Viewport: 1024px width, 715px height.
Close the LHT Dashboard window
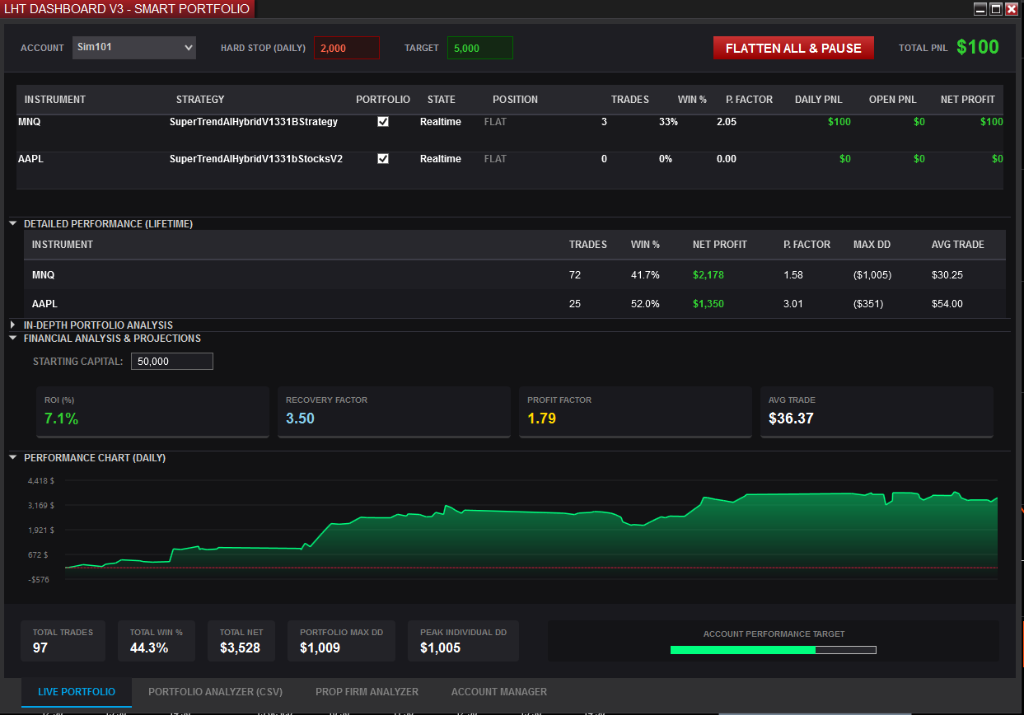[x=1012, y=8]
